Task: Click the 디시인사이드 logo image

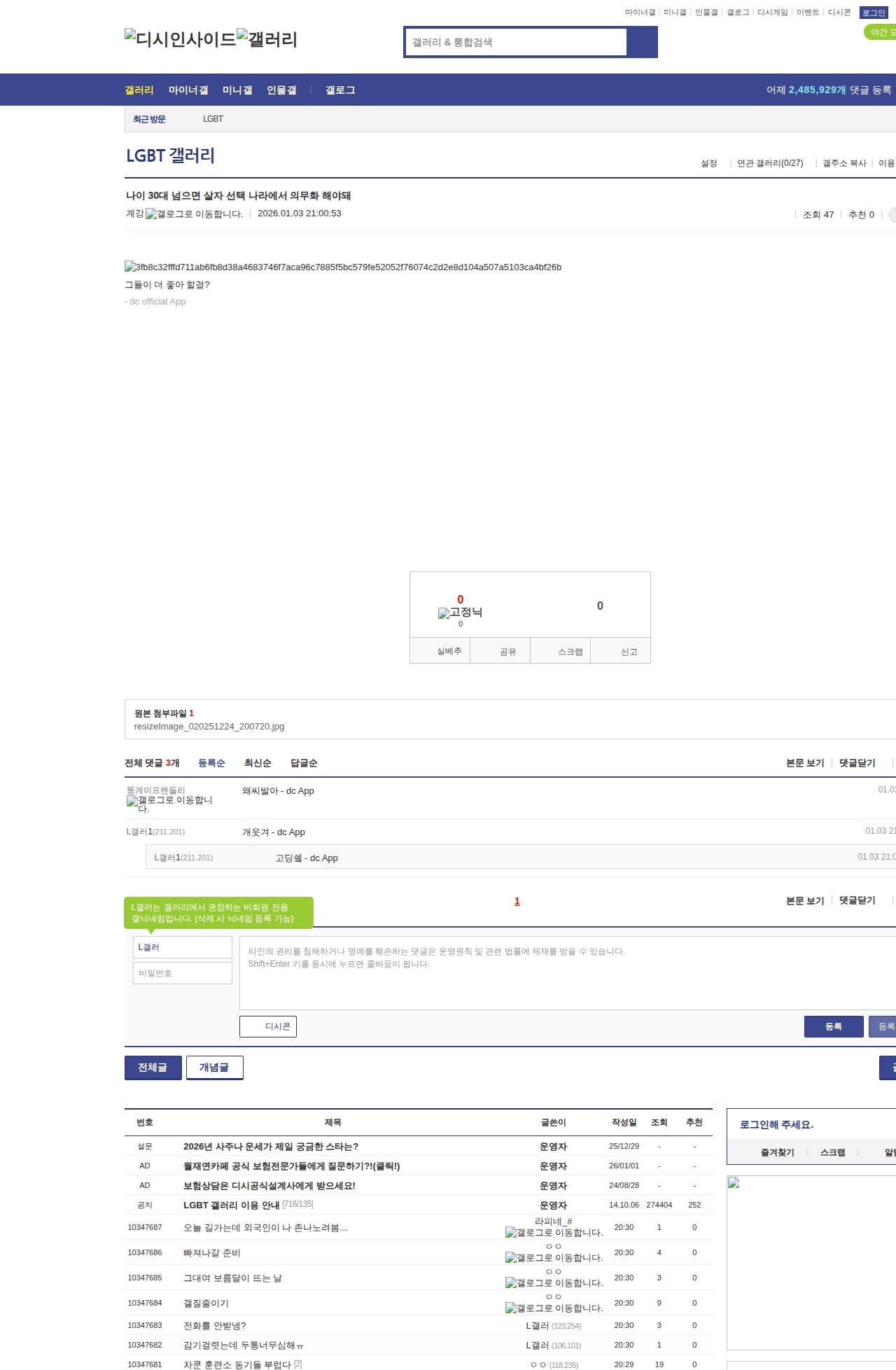Action: tap(180, 39)
